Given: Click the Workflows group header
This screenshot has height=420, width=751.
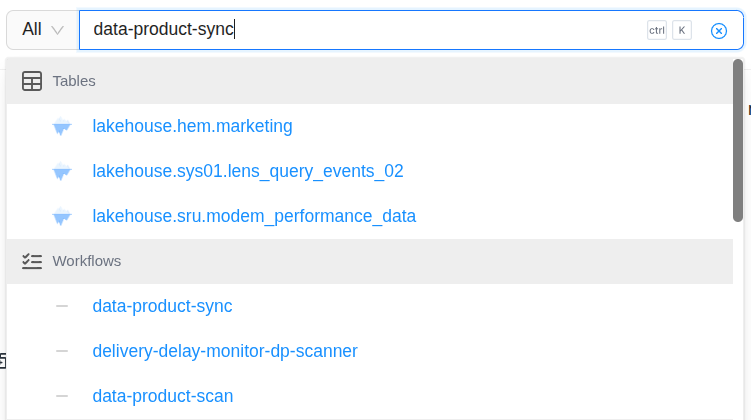Looking at the screenshot, I should coord(370,261).
